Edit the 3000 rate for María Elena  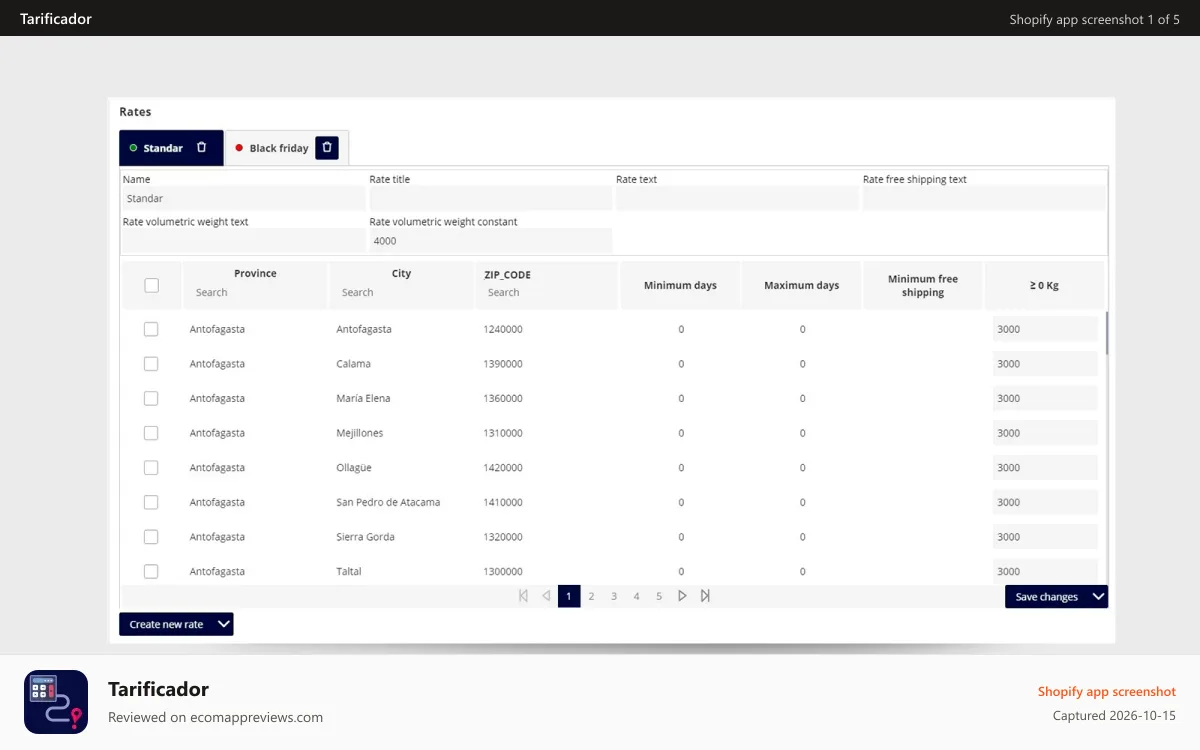pyautogui.click(x=1045, y=398)
